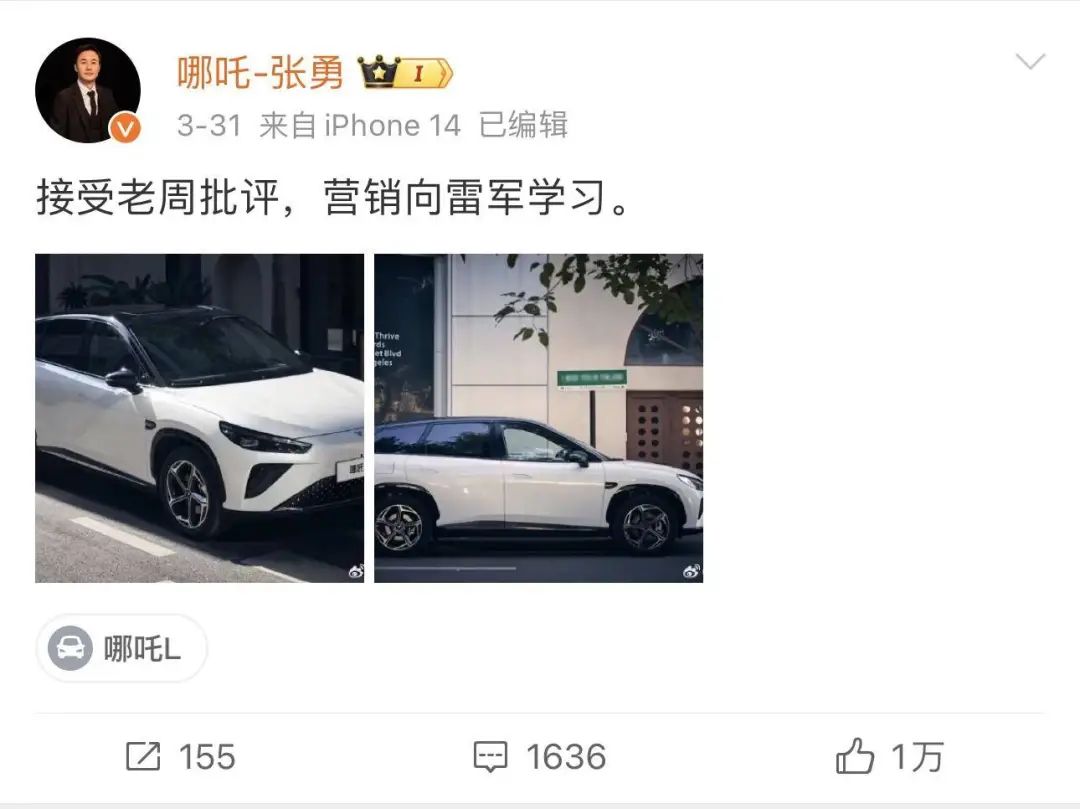Viewport: 1080px width, 809px height.
Task: Open 哪吒-张勇 profile avatar
Action: coord(87,90)
